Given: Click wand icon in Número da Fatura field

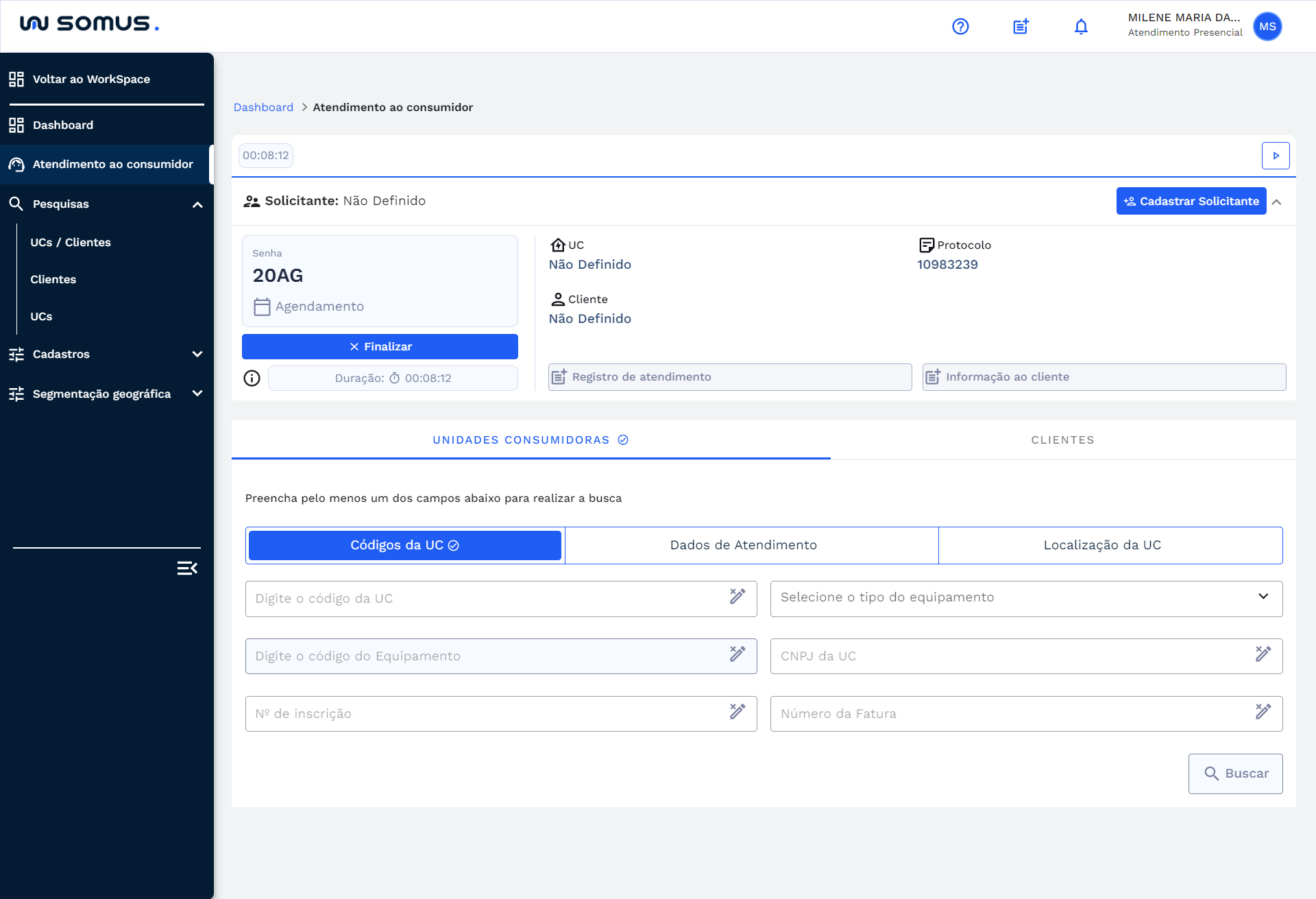Looking at the screenshot, I should click(x=1263, y=712).
